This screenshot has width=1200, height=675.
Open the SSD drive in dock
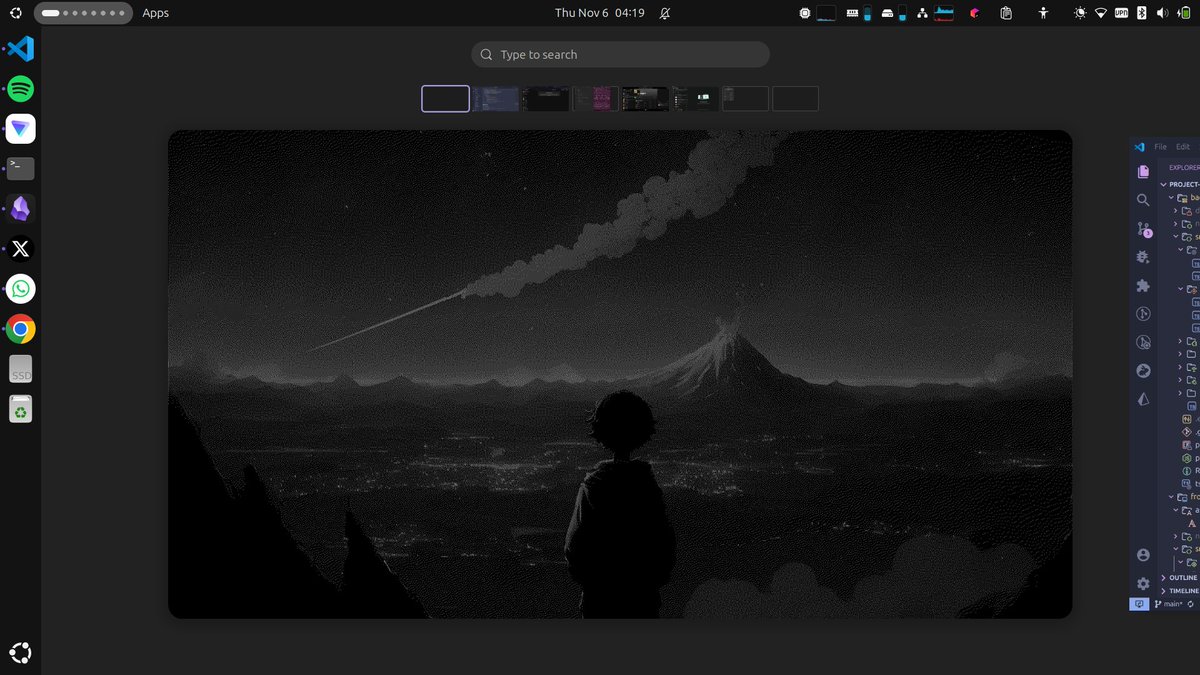tap(20, 368)
